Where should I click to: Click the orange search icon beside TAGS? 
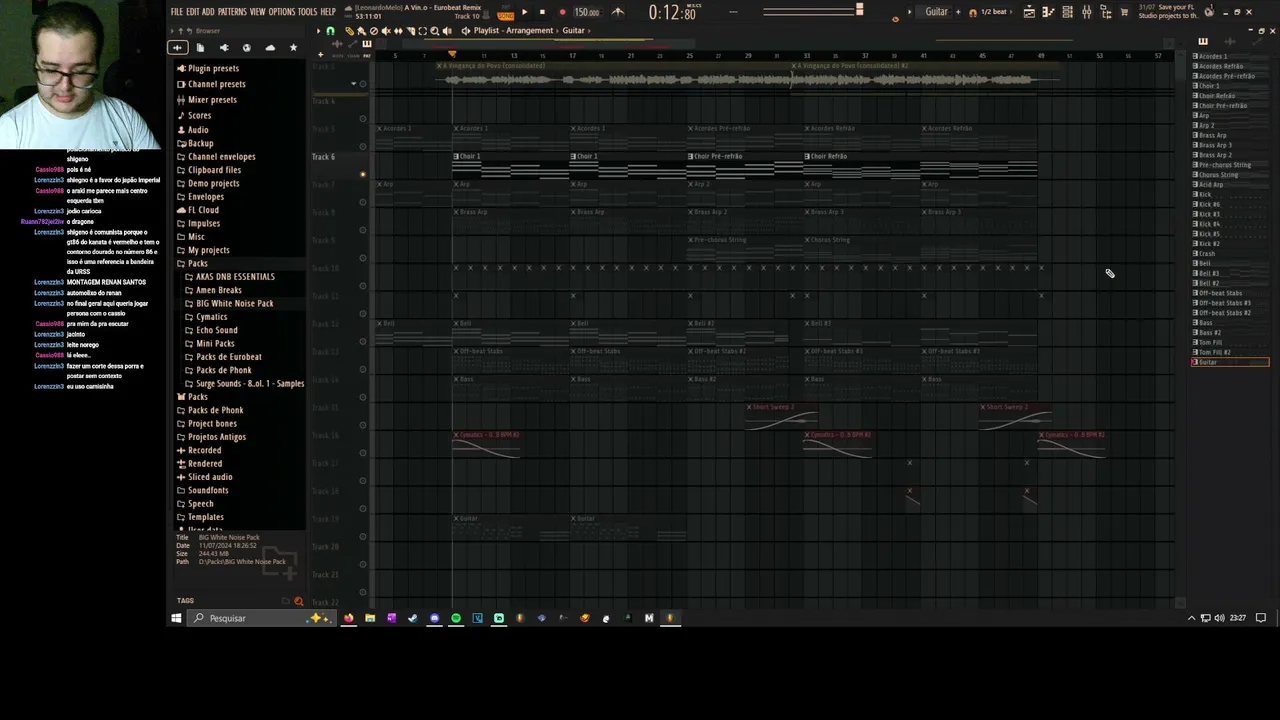point(298,601)
